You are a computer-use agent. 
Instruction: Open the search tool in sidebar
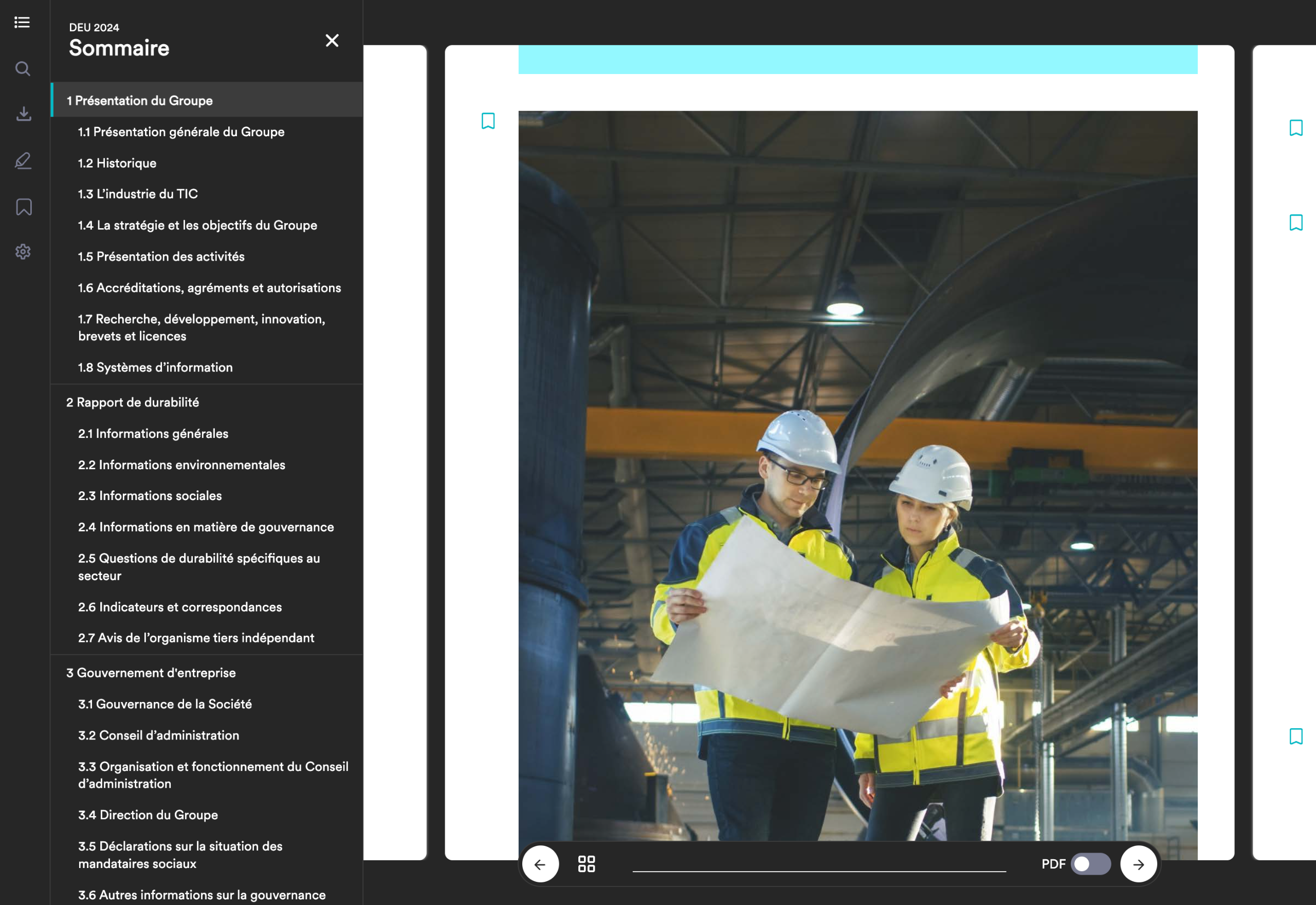click(x=23, y=69)
